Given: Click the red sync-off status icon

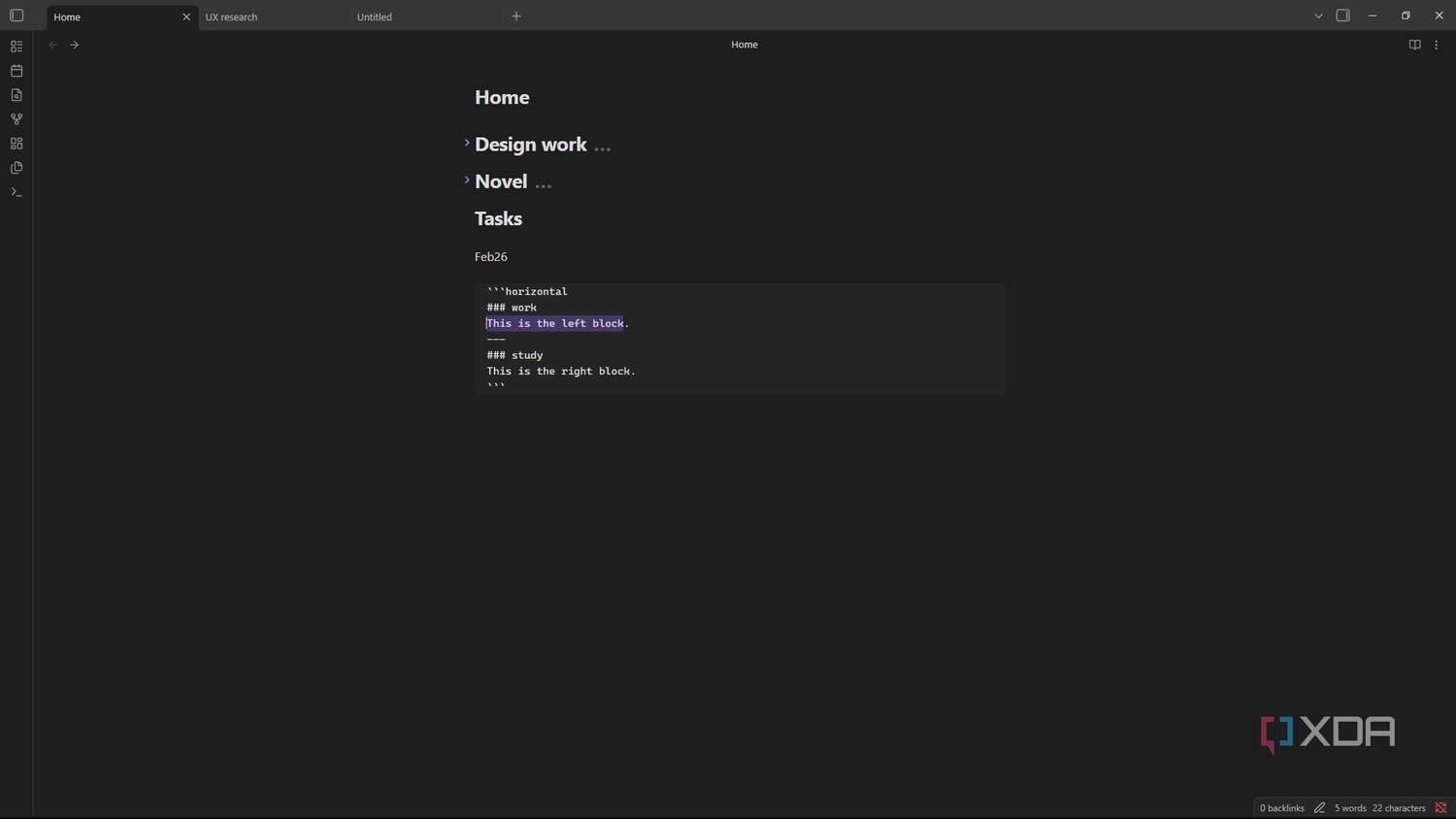Looking at the screenshot, I should pos(1440,807).
